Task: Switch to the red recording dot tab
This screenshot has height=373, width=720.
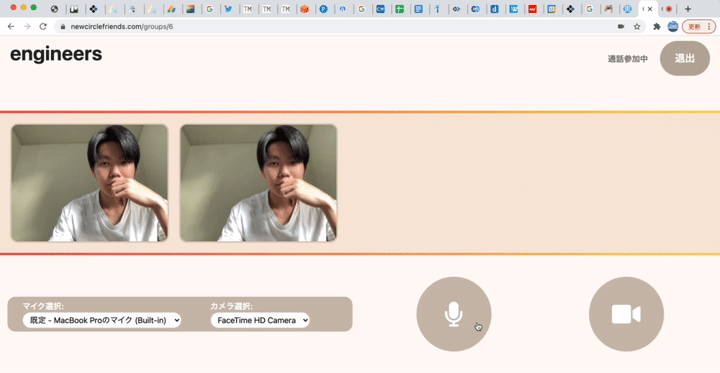Action: (x=669, y=9)
